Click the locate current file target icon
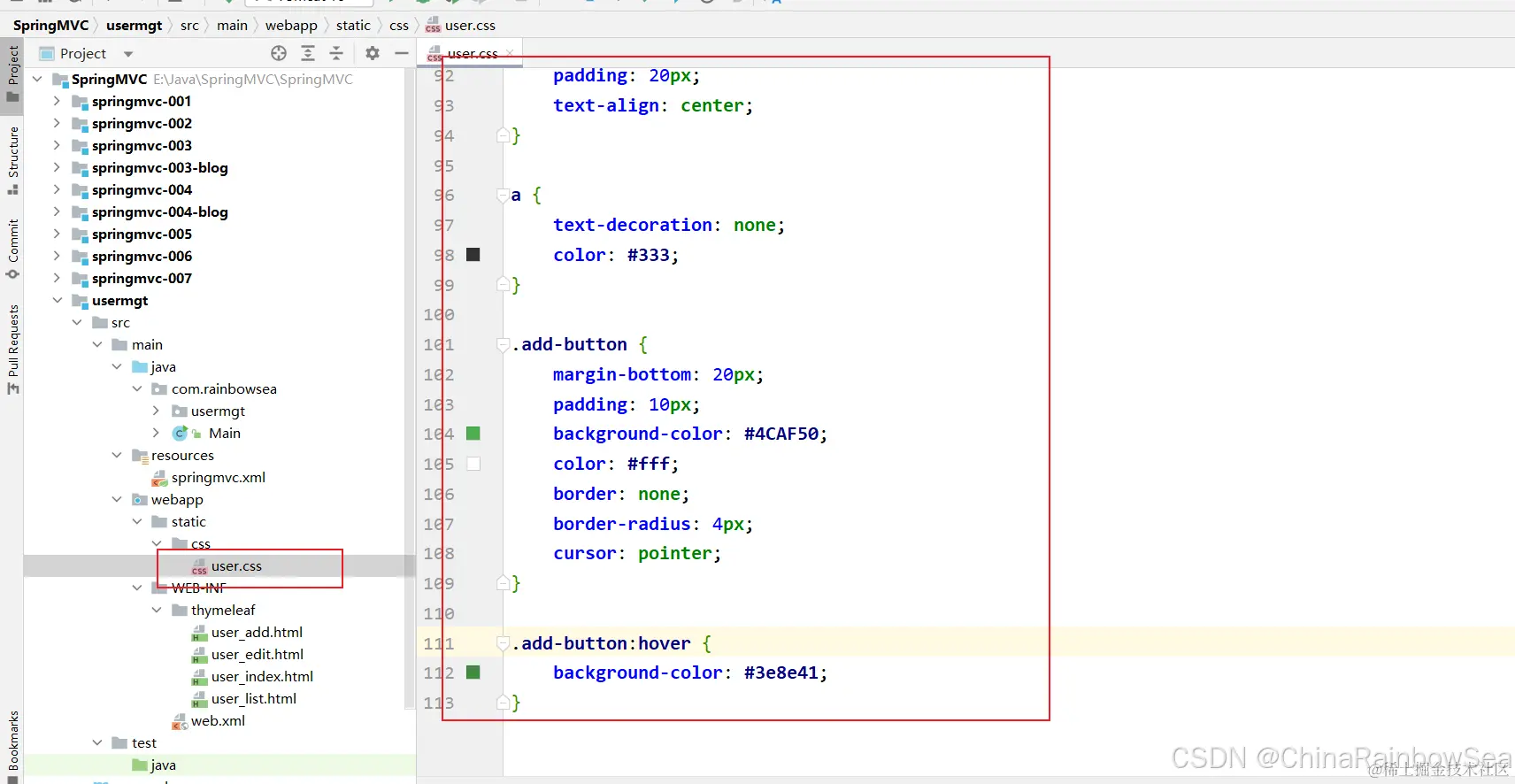Screen dimensions: 1515x784 [x=279, y=53]
